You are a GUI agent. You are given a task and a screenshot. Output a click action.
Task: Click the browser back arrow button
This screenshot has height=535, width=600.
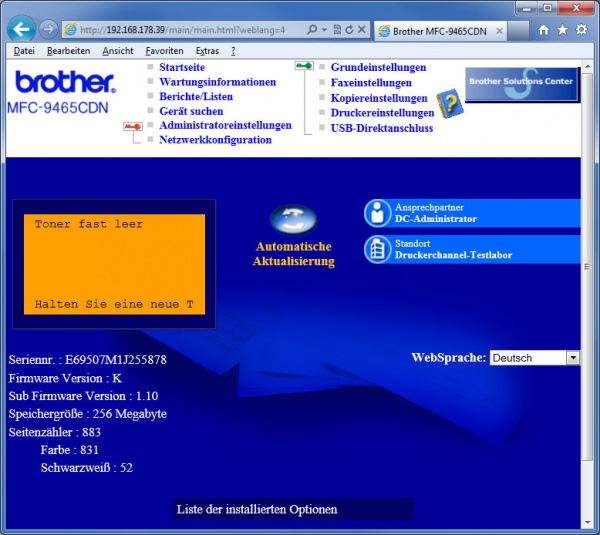click(x=22, y=29)
